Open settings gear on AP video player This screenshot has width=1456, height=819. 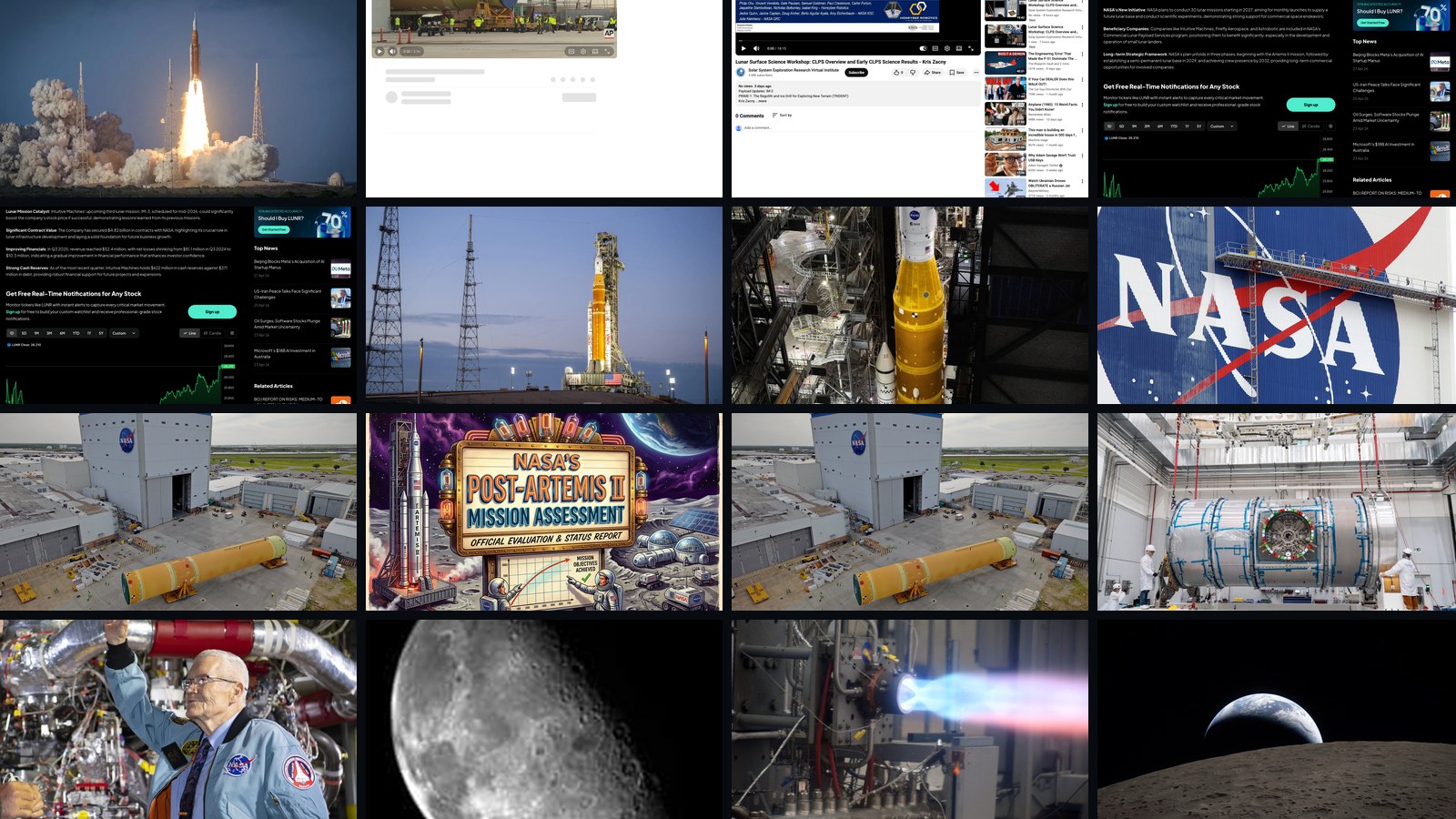click(x=583, y=51)
